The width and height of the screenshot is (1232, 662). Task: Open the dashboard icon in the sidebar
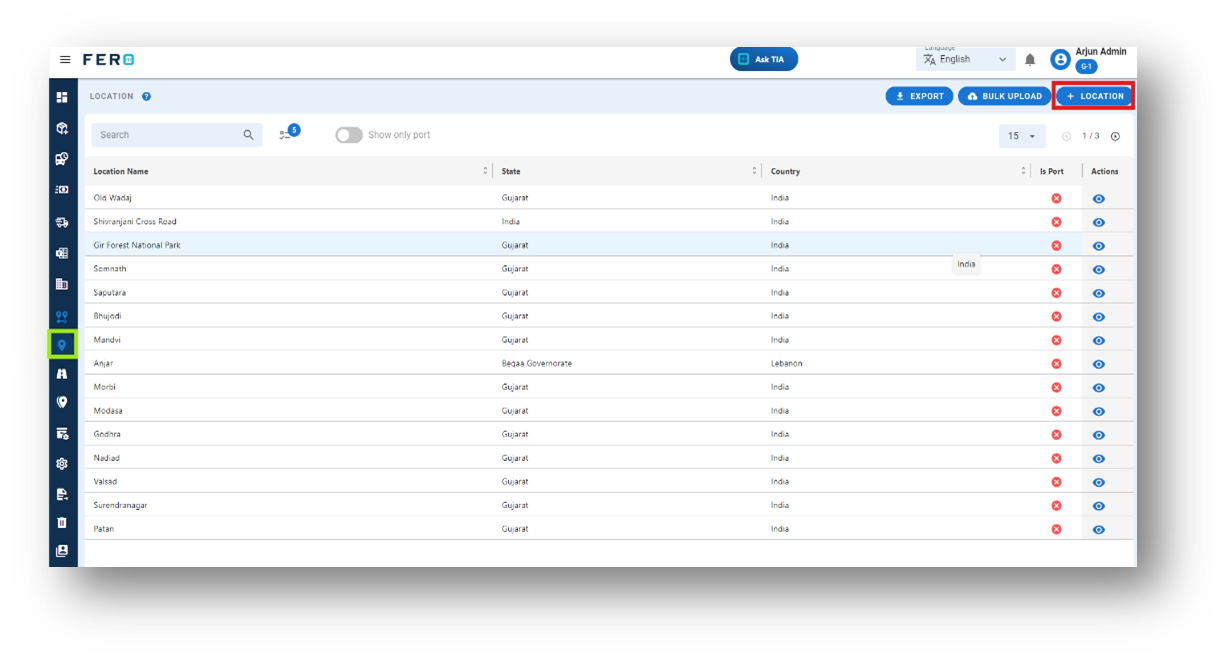tap(62, 97)
